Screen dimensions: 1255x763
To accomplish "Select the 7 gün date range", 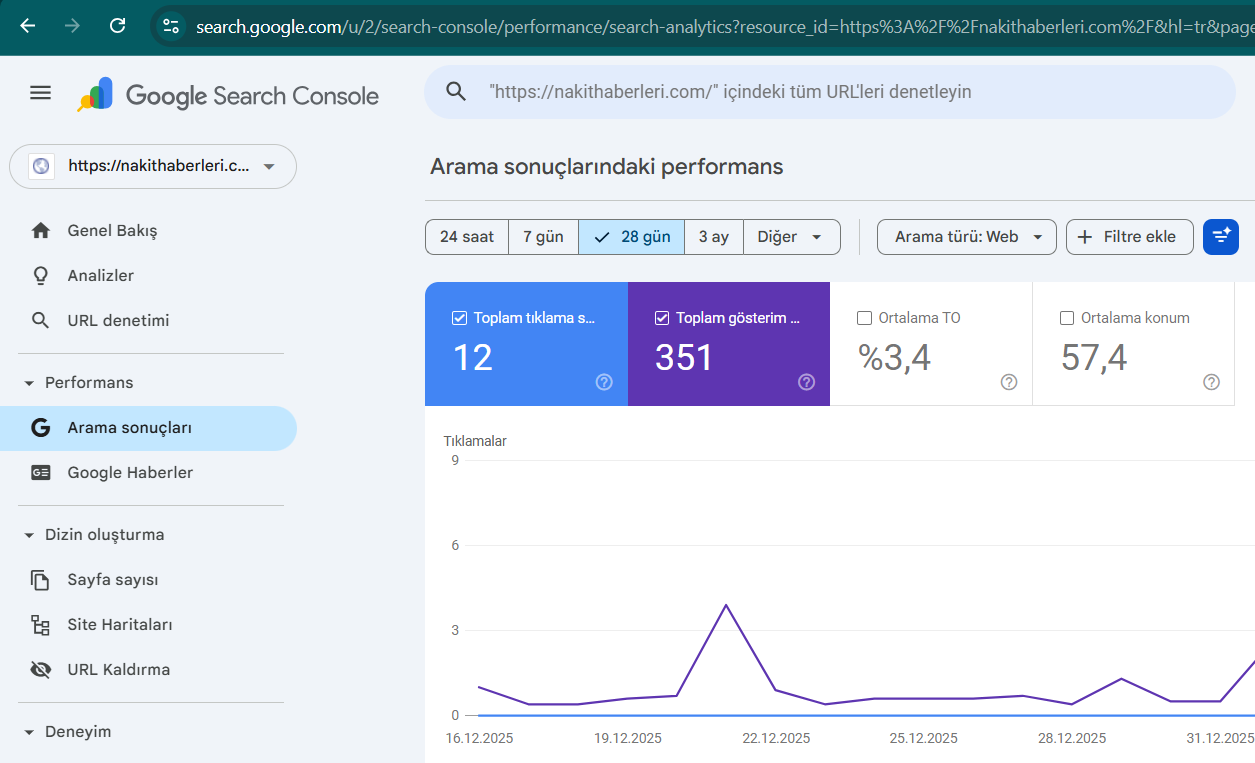I will pos(544,237).
